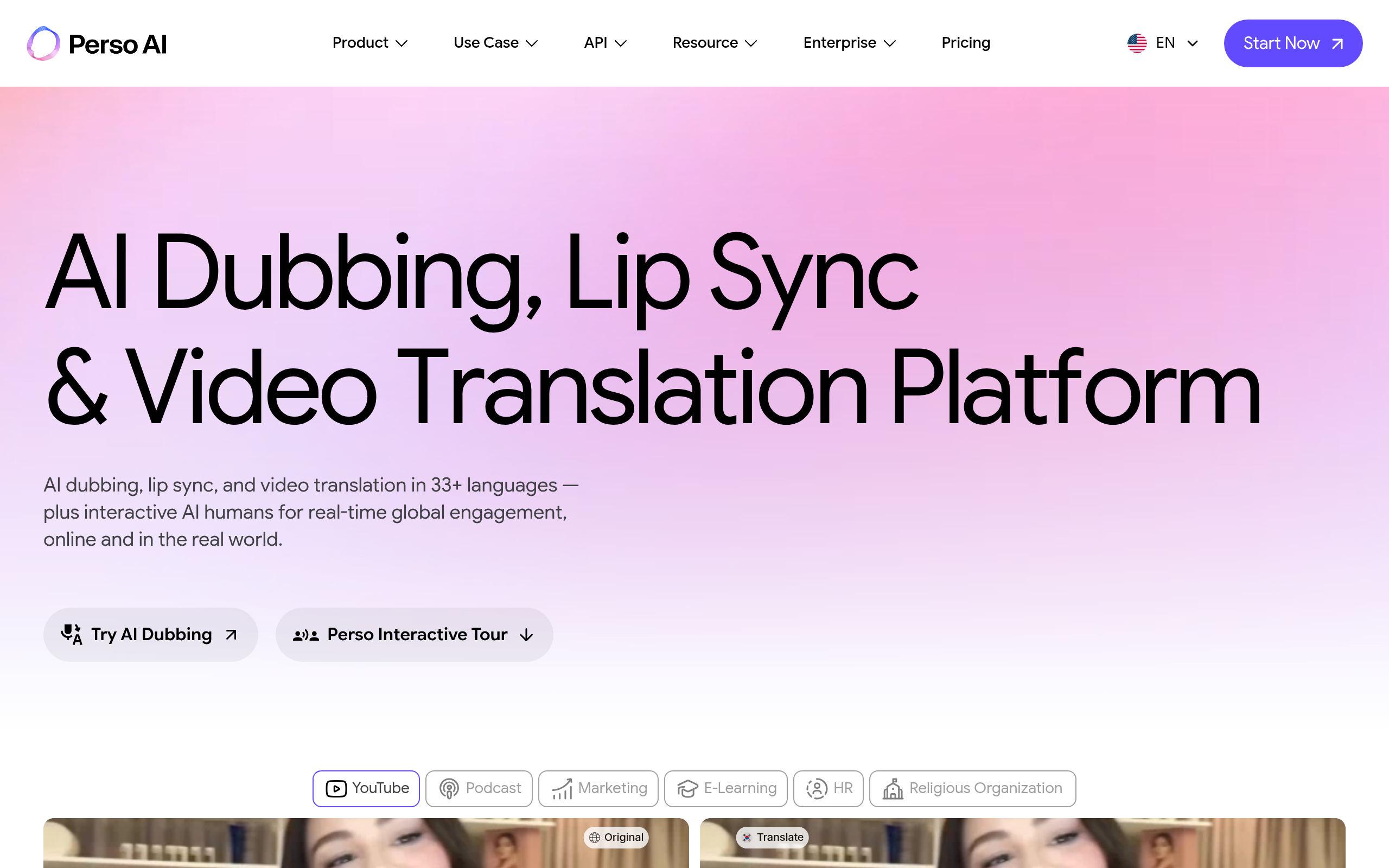Viewport: 1389px width, 868px height.
Task: Click the Translate video thumbnail
Action: (x=1022, y=847)
